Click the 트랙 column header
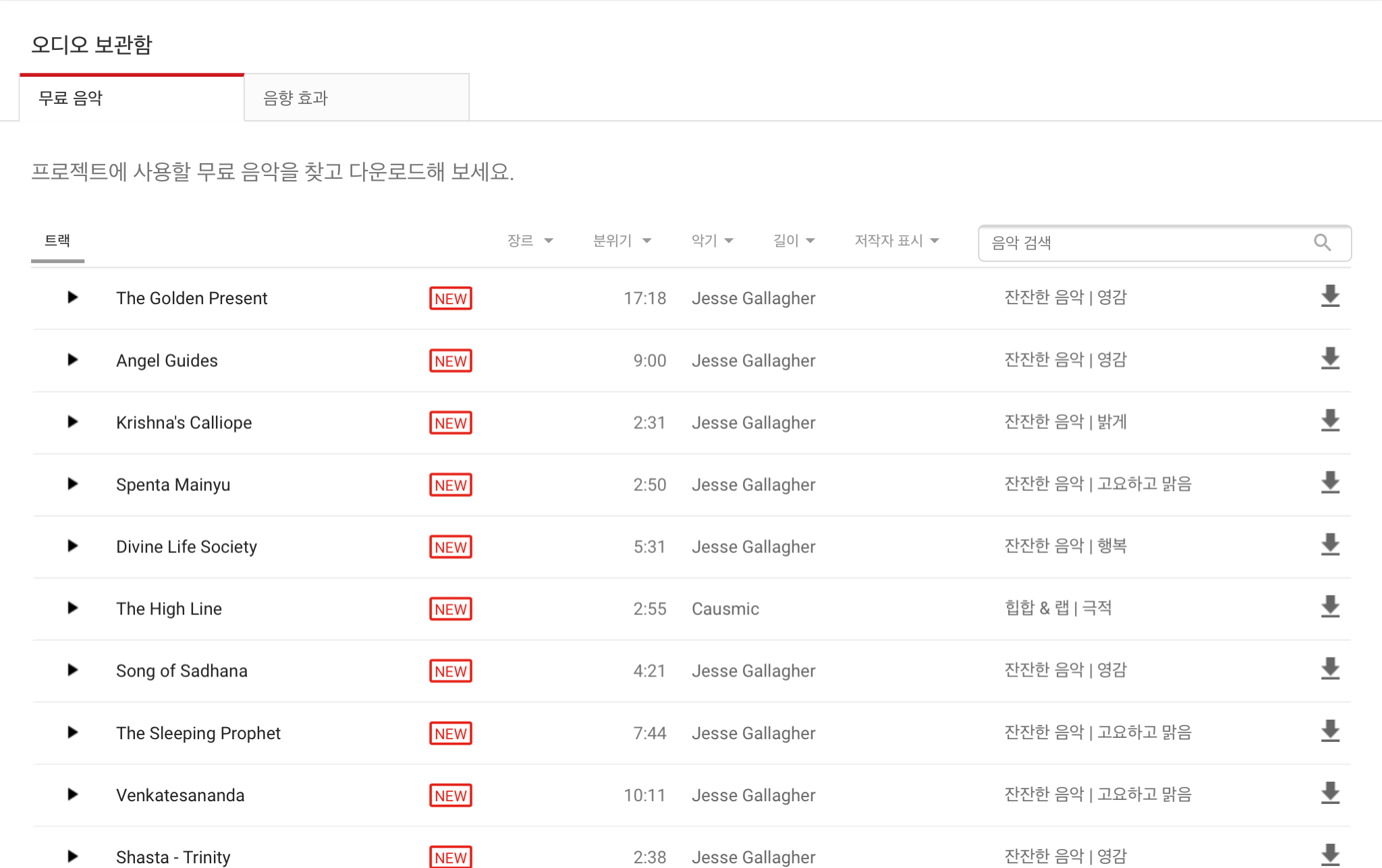 click(57, 241)
